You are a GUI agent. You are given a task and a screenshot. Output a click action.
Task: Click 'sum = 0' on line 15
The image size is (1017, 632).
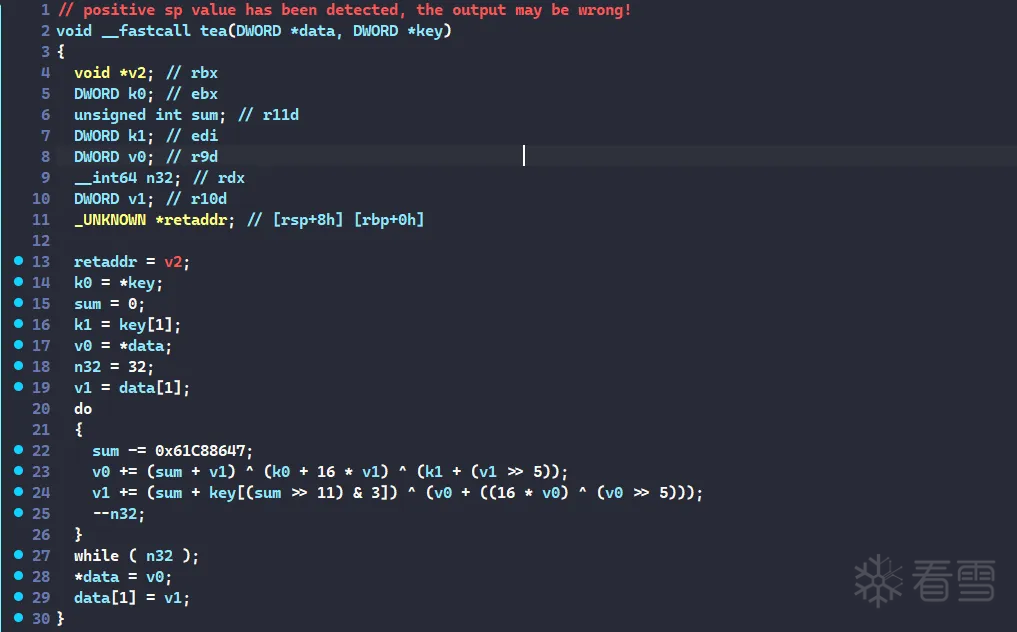click(x=105, y=304)
